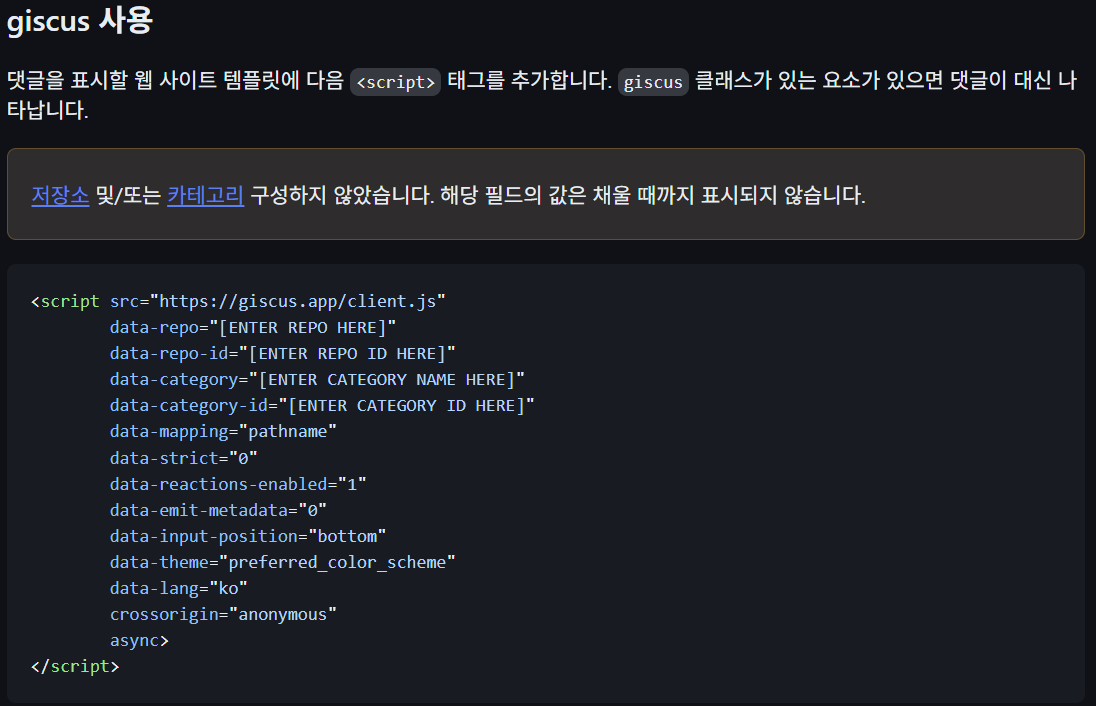Click the "giscus 사용" heading
The image size is (1096, 706).
pos(80,21)
